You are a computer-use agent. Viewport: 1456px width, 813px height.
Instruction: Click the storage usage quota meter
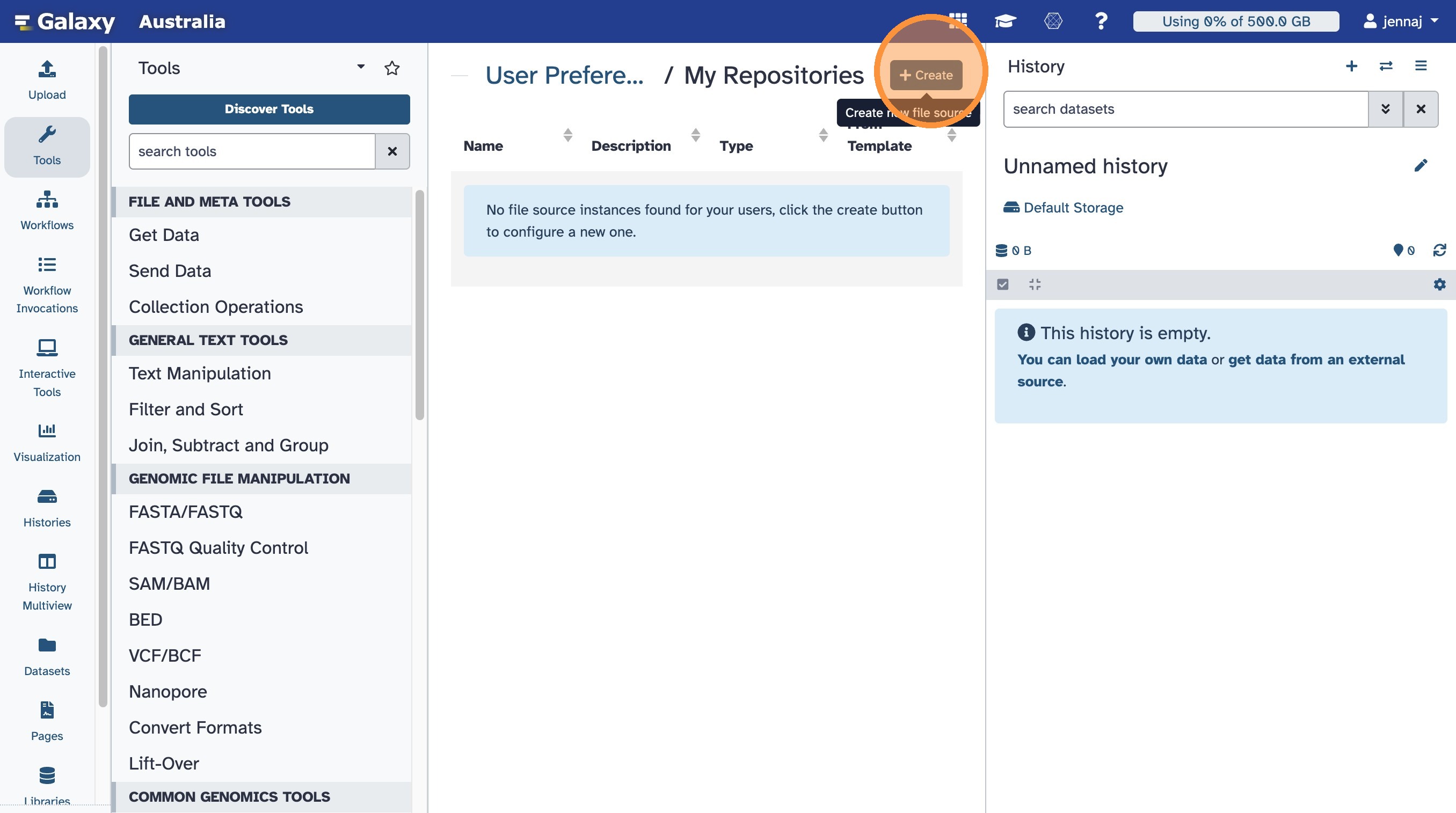point(1235,21)
